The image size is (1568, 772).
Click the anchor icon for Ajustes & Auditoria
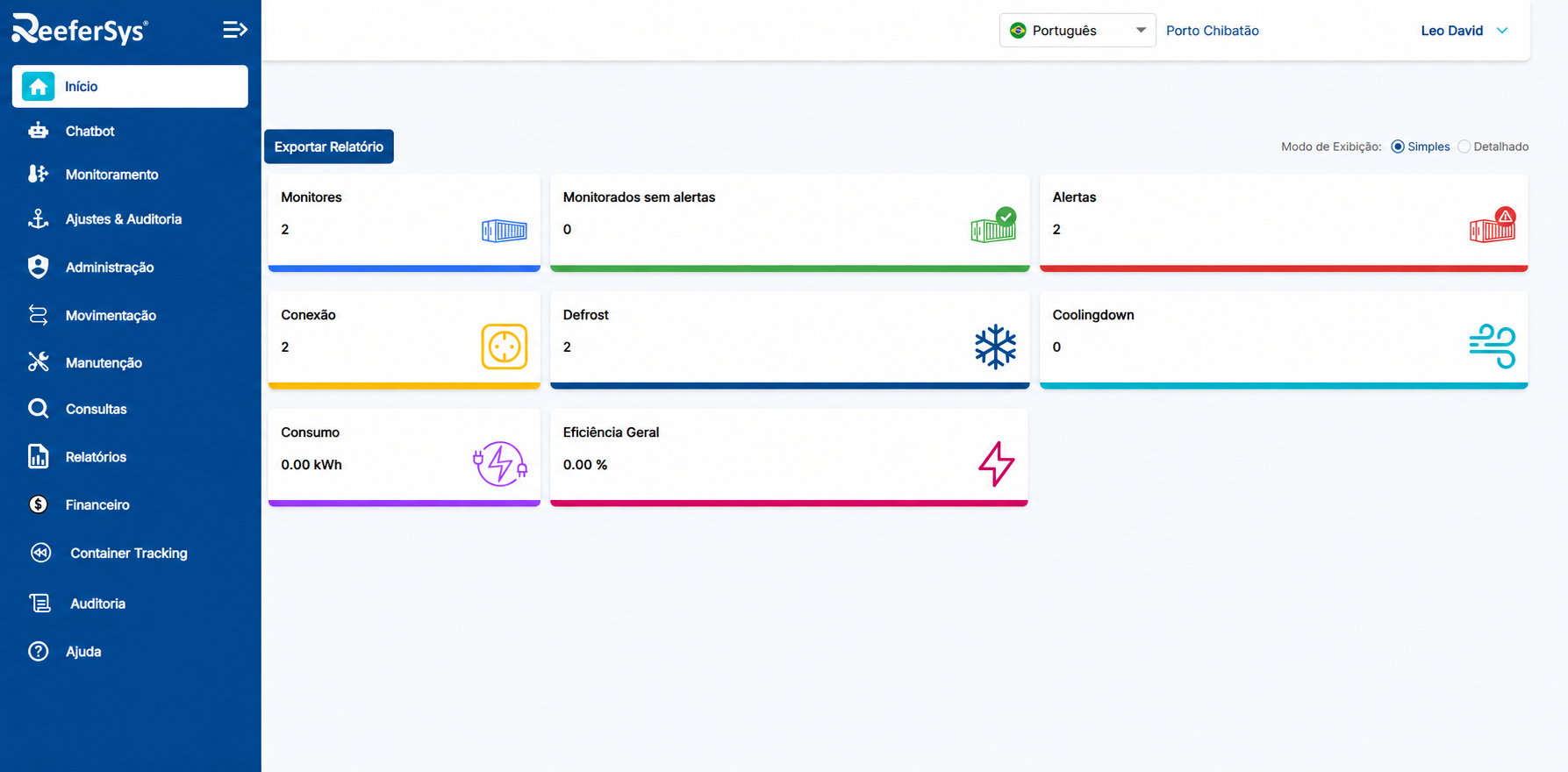coord(38,219)
